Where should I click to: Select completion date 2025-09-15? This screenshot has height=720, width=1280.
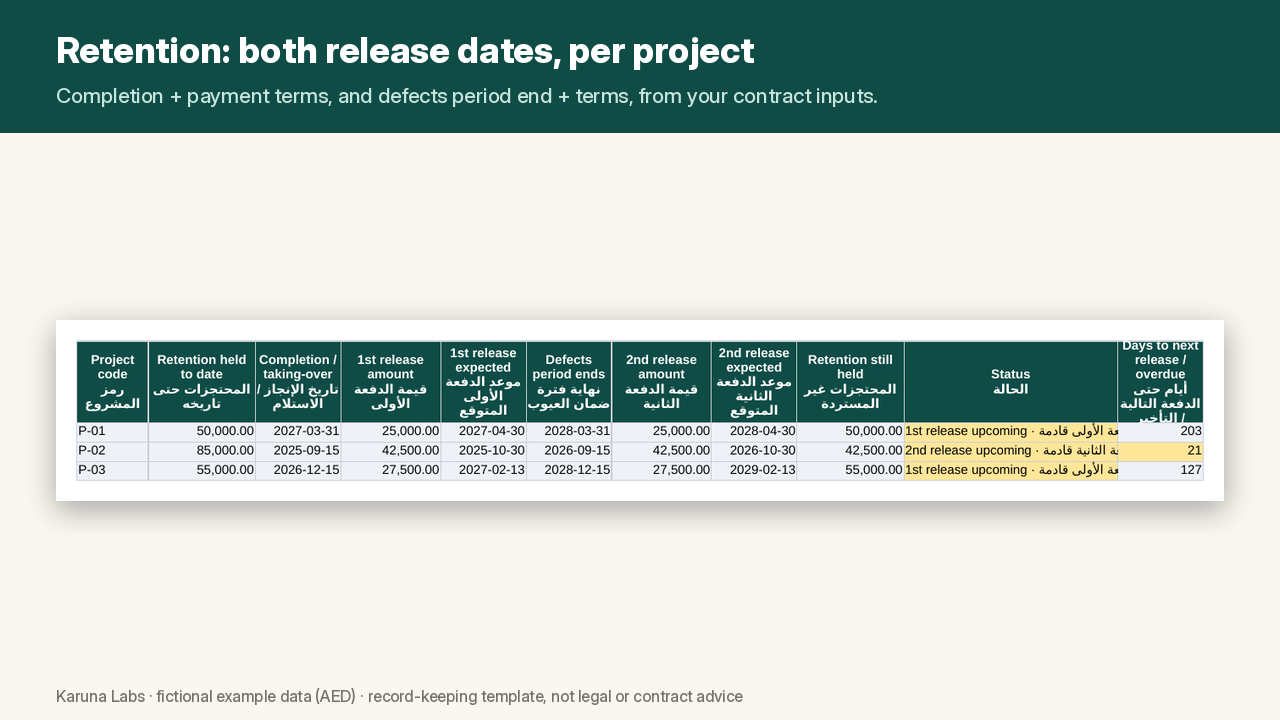298,451
